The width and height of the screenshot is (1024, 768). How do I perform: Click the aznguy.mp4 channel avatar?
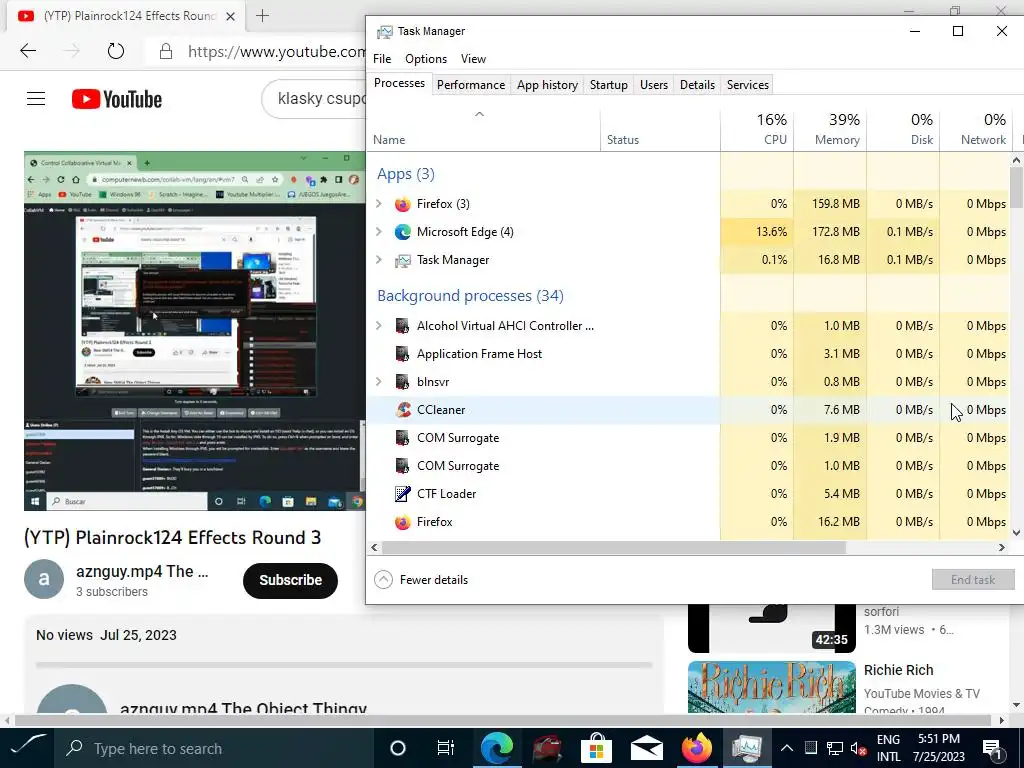(44, 579)
